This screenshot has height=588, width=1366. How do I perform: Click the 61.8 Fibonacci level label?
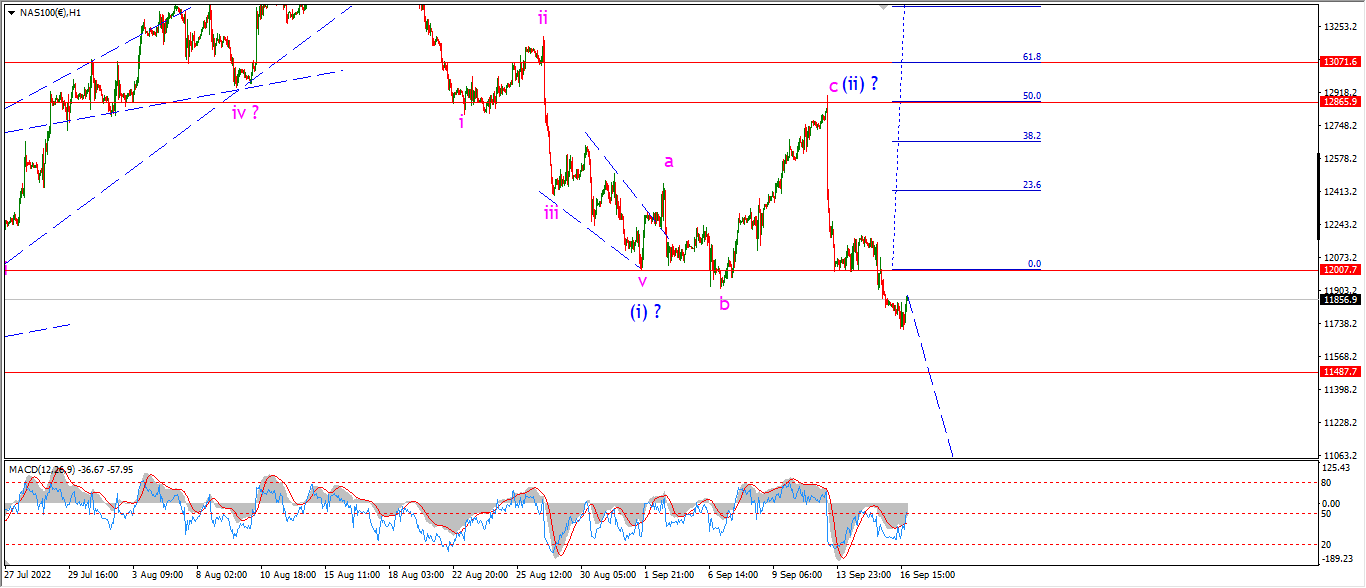click(x=1032, y=57)
